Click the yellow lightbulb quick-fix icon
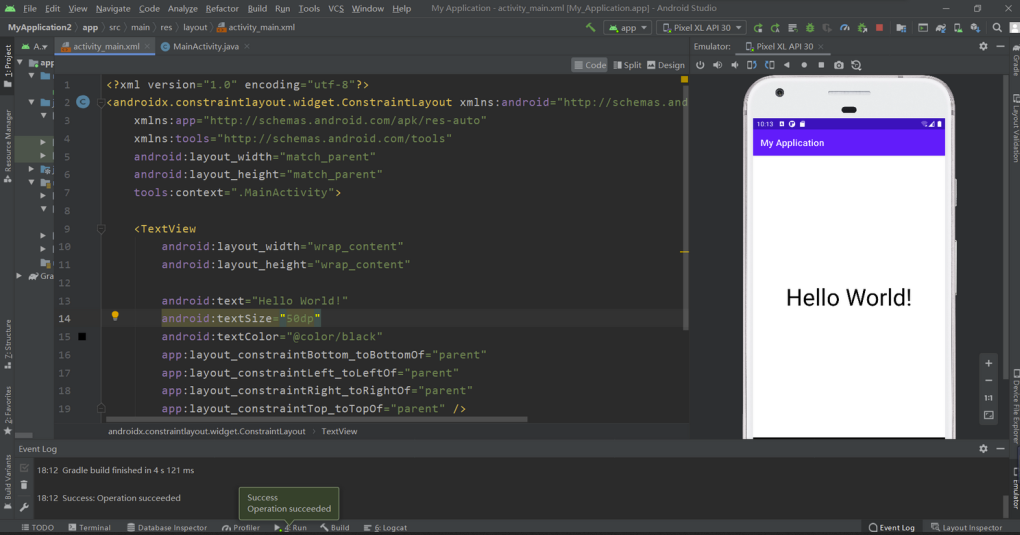This screenshot has height=535, width=1020. coord(115,316)
